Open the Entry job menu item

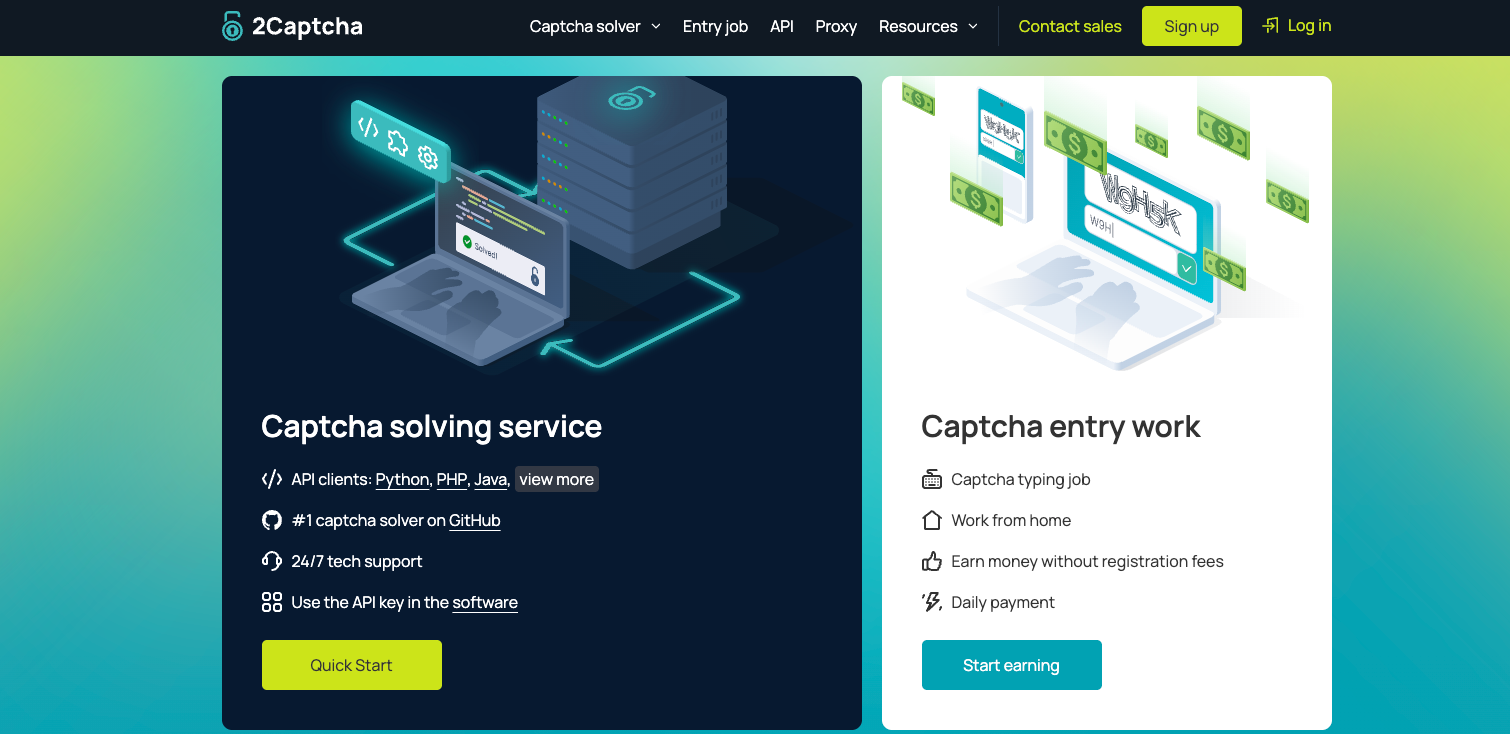coord(715,27)
